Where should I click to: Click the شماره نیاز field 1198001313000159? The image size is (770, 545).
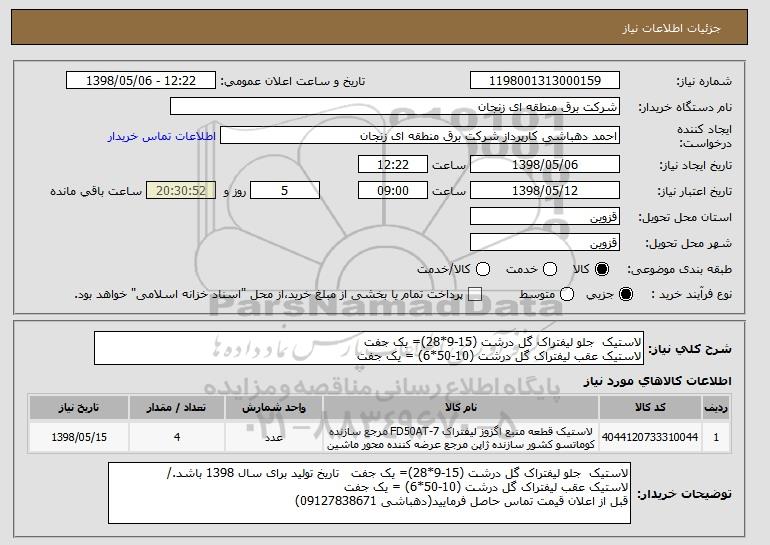(545, 81)
